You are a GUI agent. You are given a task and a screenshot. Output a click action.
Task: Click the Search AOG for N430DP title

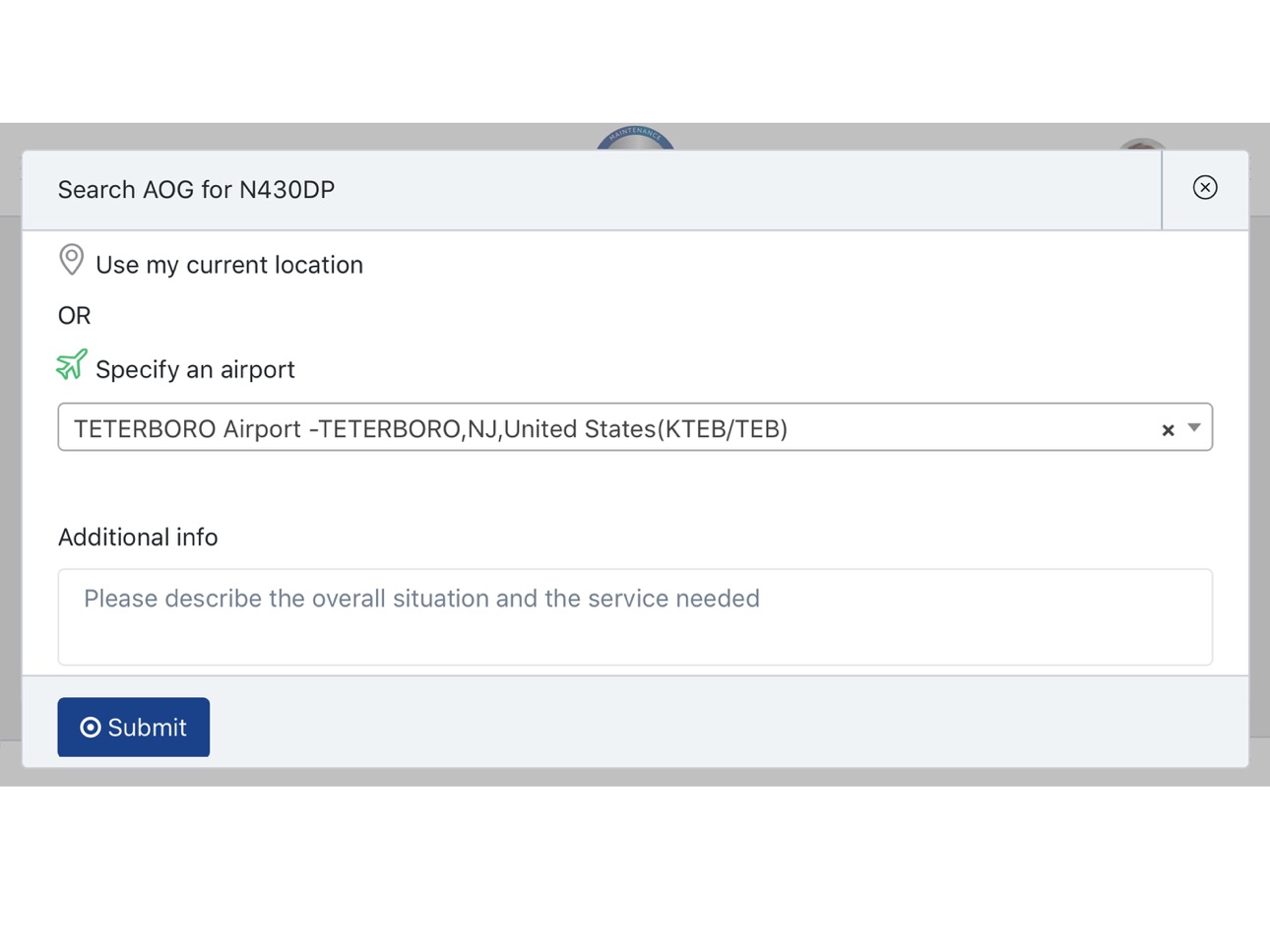[196, 190]
